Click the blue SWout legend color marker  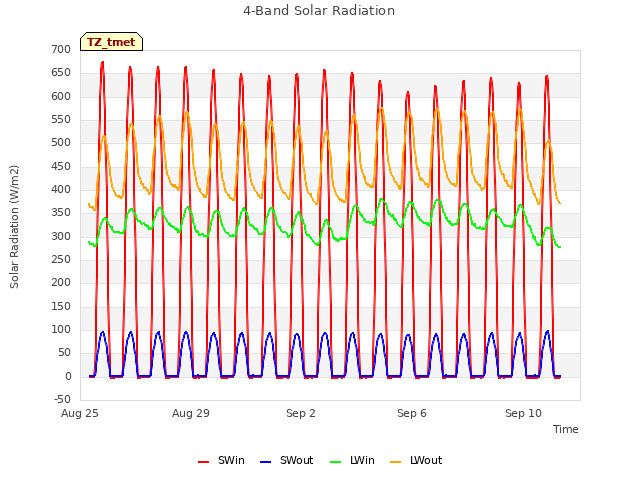[265, 462]
